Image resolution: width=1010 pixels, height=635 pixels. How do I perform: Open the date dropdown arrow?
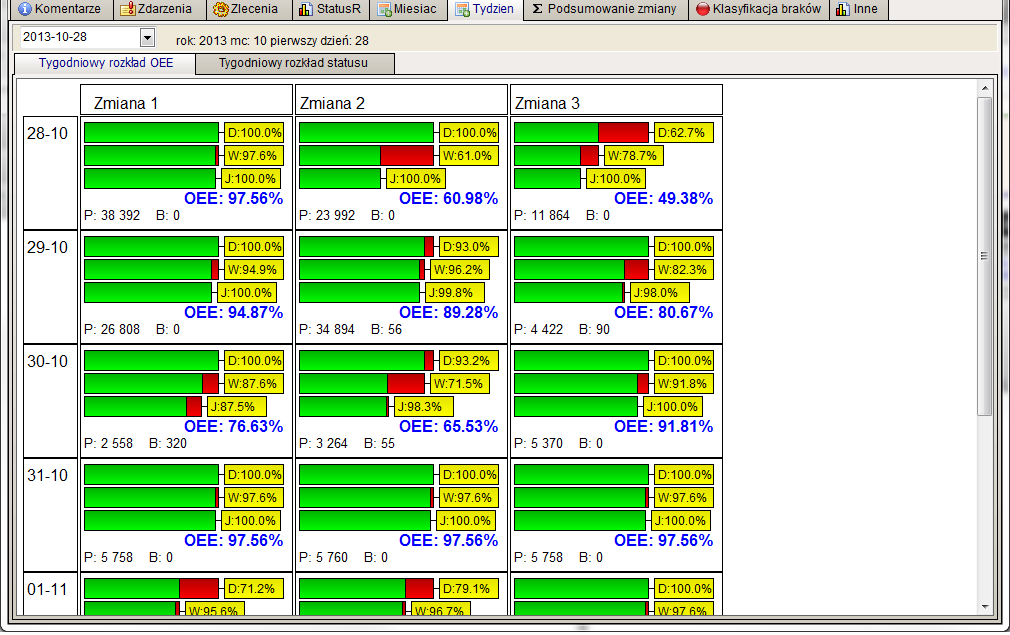[148, 38]
